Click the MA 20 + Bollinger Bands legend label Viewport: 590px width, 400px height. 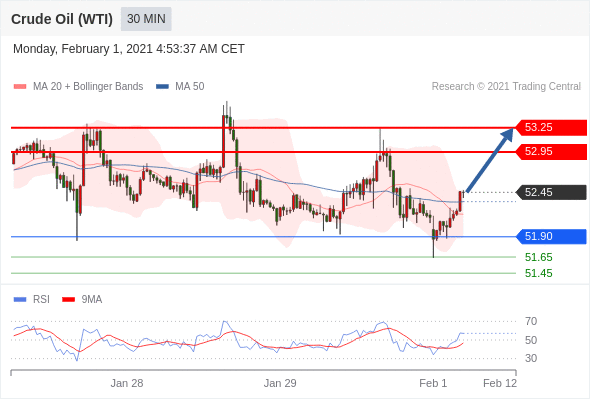88,87
